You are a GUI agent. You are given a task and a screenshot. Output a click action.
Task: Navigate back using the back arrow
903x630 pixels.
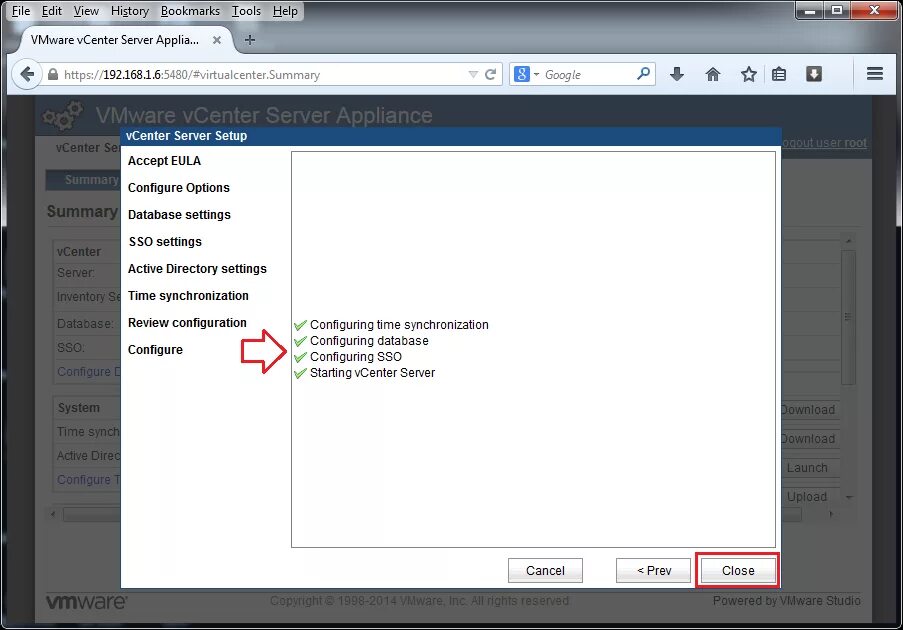[27, 73]
